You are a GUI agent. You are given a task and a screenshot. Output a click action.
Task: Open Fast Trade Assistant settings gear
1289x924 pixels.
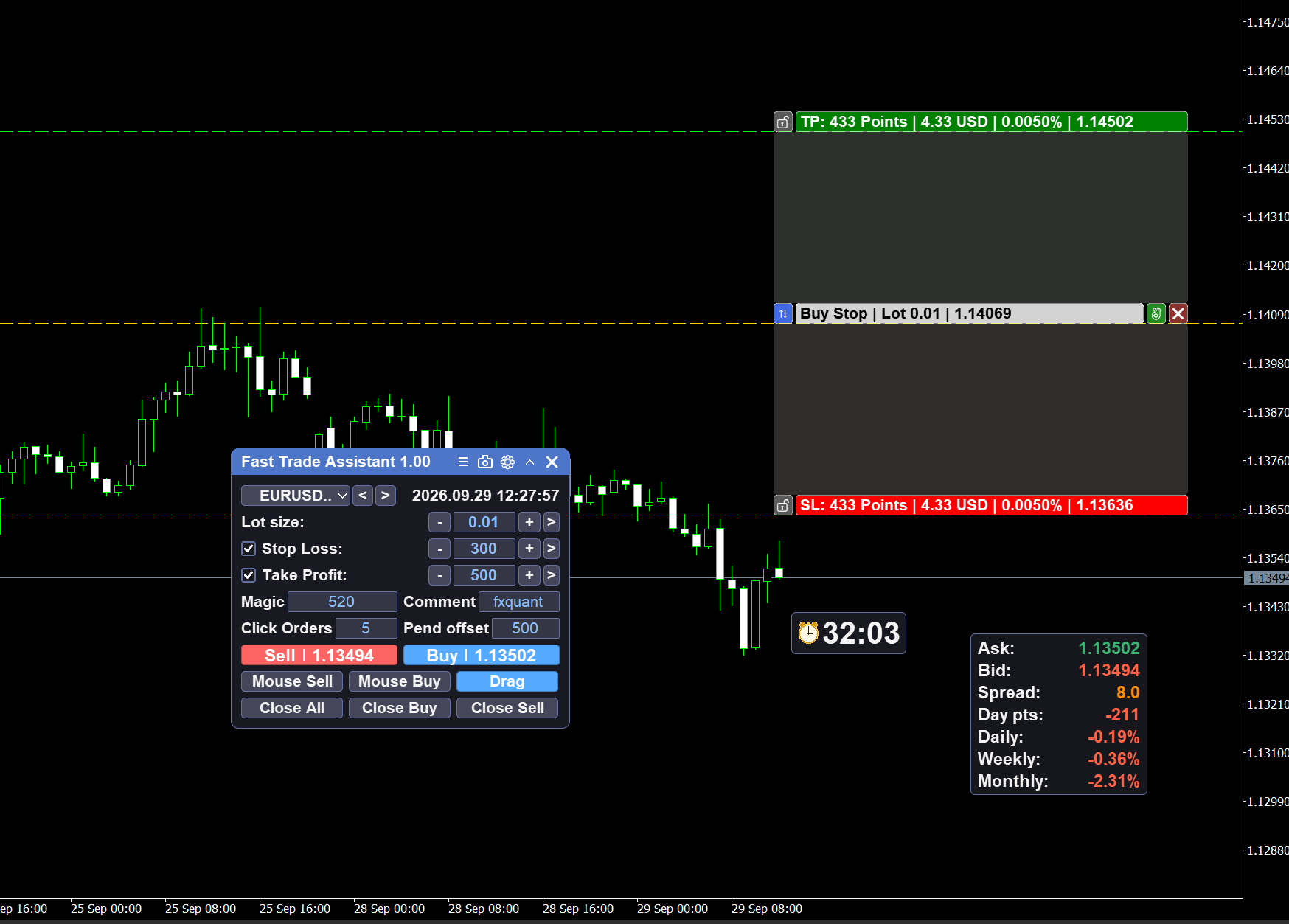pos(507,462)
